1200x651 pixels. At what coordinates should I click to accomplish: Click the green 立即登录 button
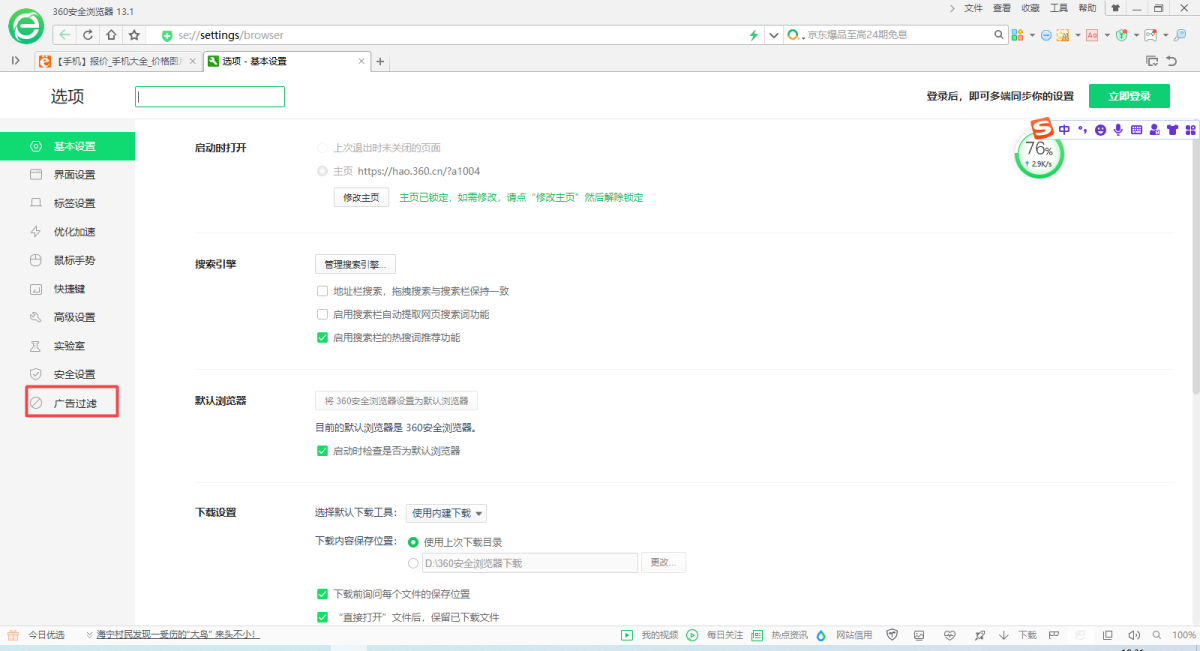1129,96
